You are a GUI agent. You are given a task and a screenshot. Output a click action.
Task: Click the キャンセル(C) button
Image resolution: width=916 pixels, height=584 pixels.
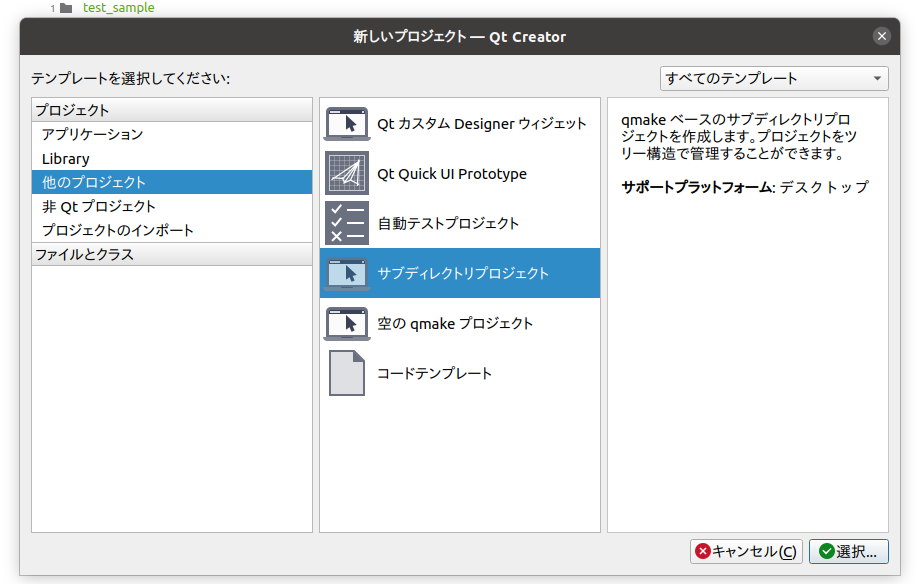tap(746, 551)
